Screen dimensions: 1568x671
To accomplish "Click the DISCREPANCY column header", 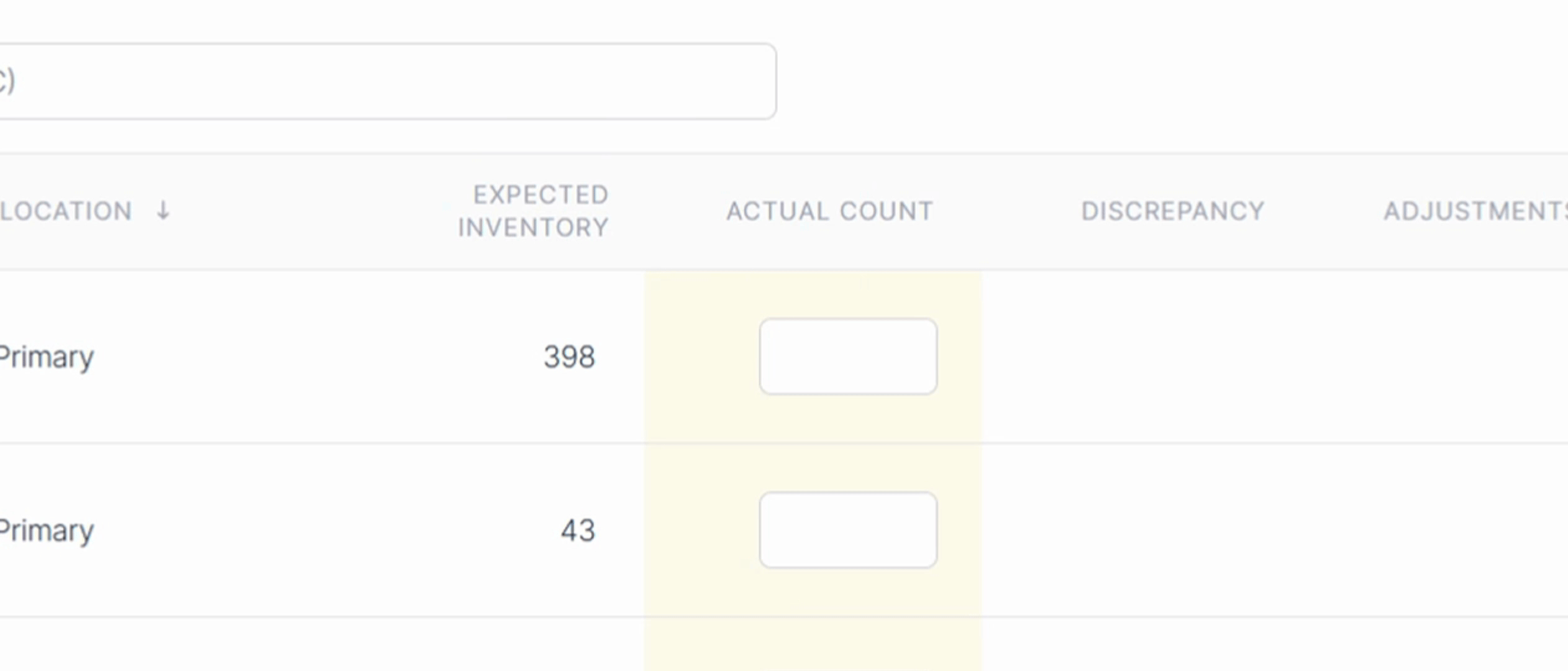I will click(x=1172, y=211).
